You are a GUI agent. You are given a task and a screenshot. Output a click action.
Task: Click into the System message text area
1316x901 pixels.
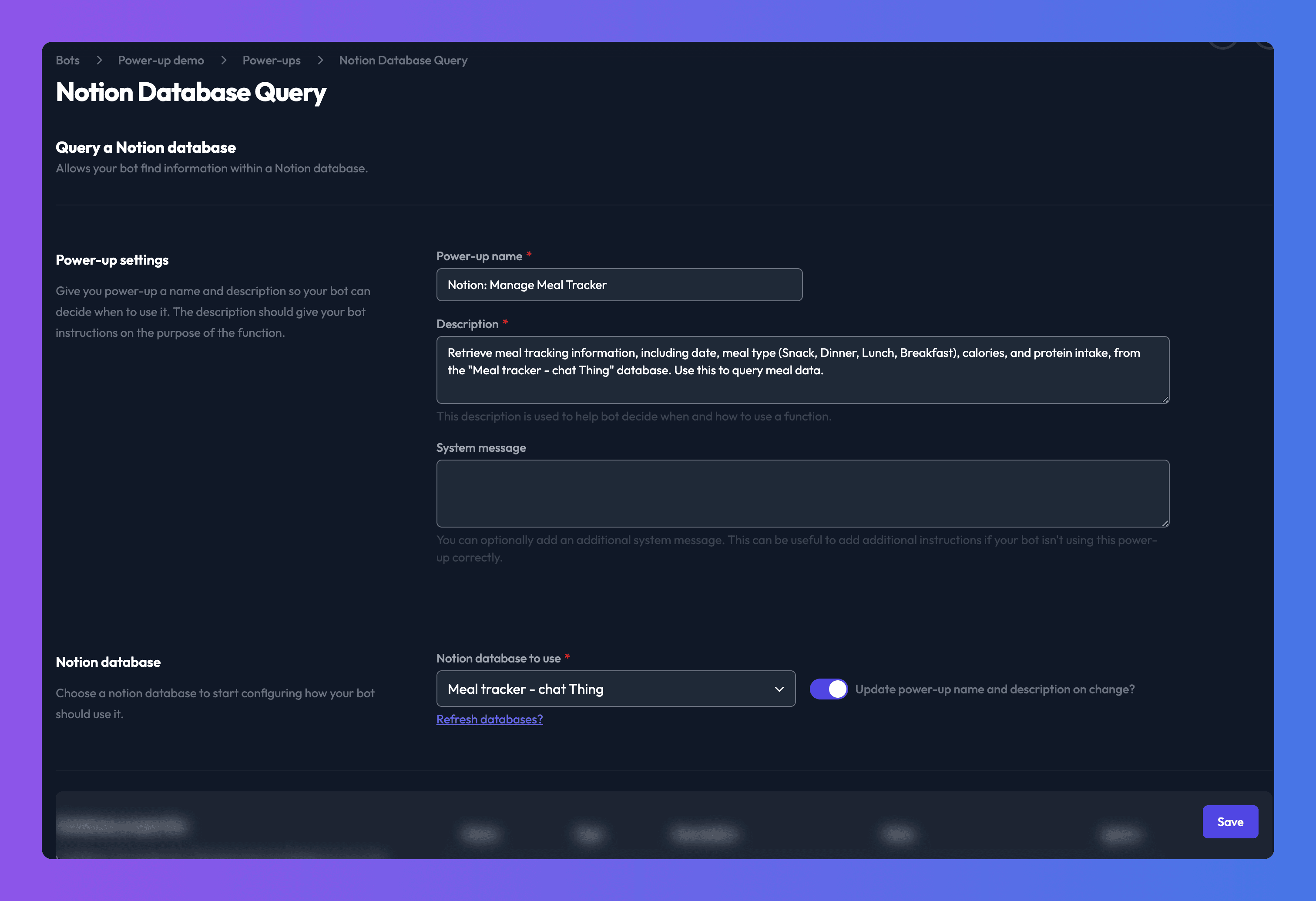(802, 493)
